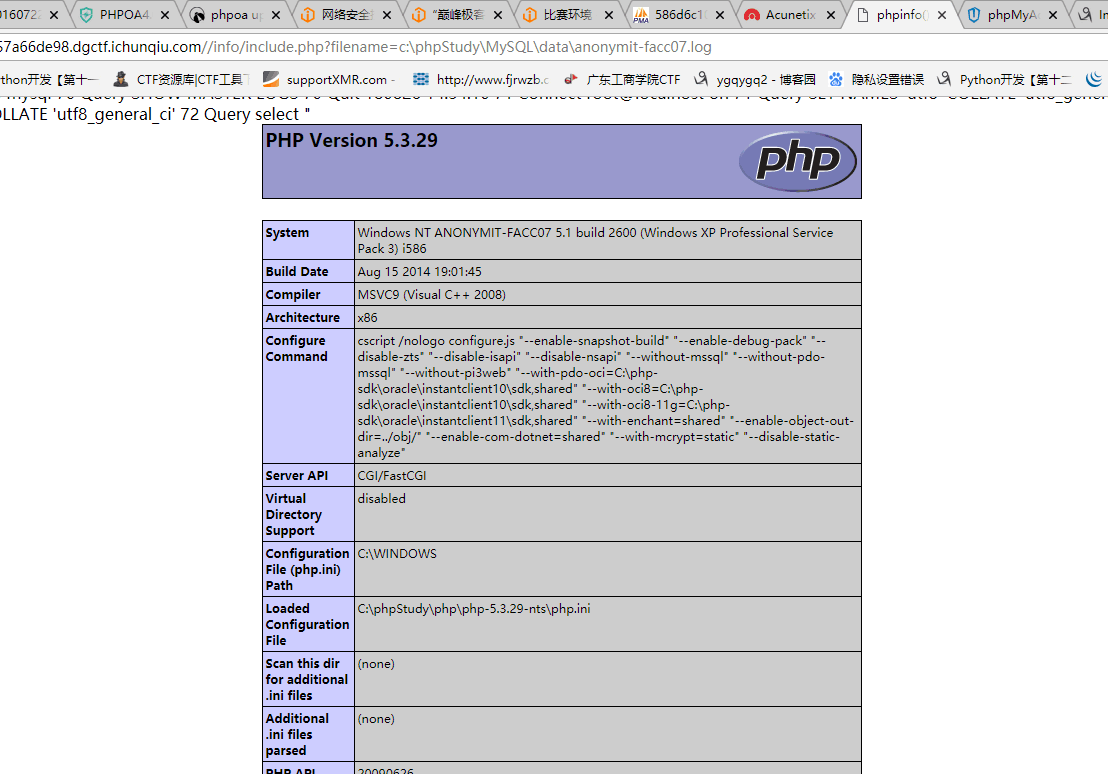This screenshot has width=1108, height=774.
Task: Open the Acunetix tab
Action: [789, 15]
